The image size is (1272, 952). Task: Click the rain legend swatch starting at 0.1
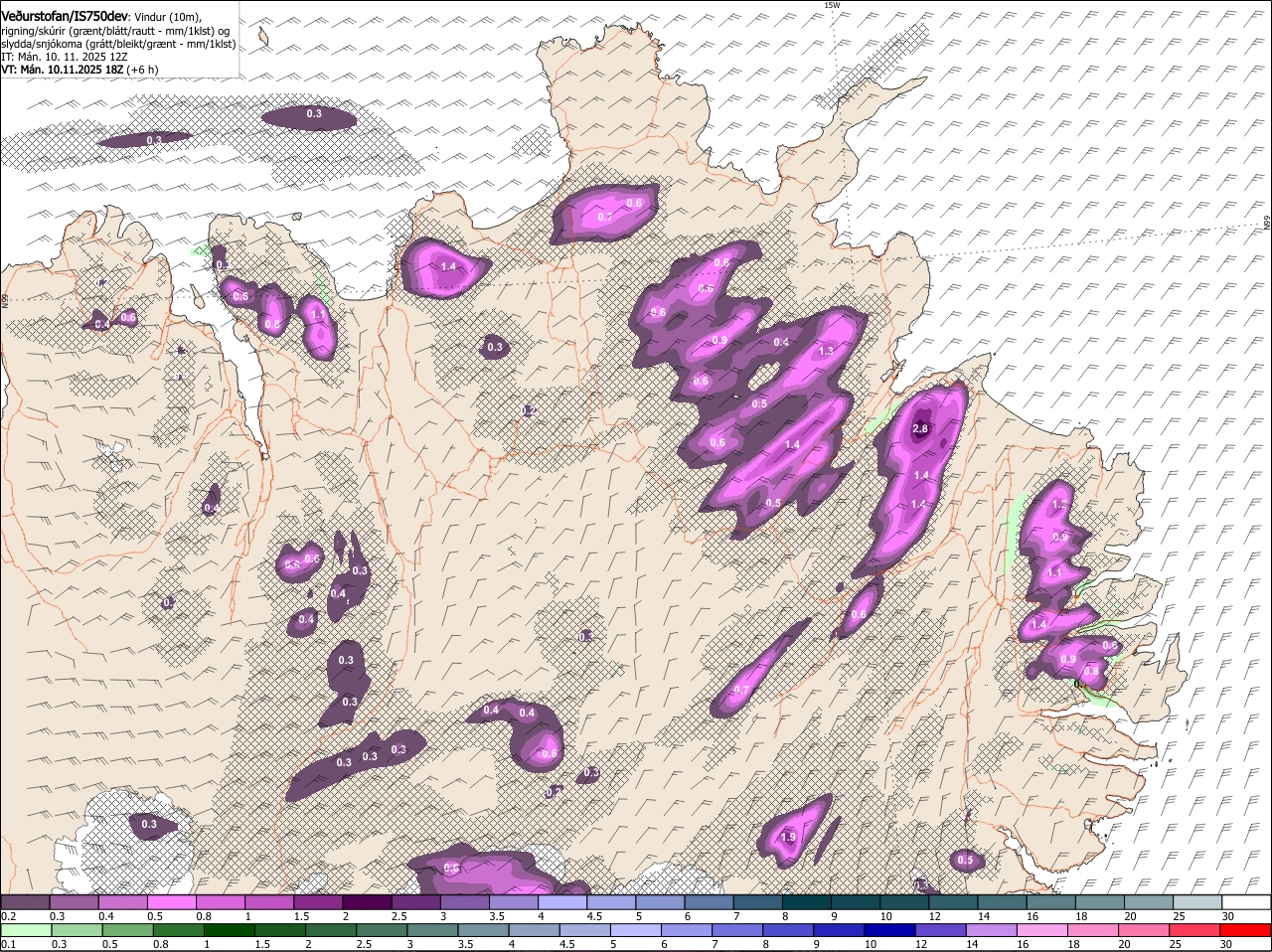[x=25, y=930]
